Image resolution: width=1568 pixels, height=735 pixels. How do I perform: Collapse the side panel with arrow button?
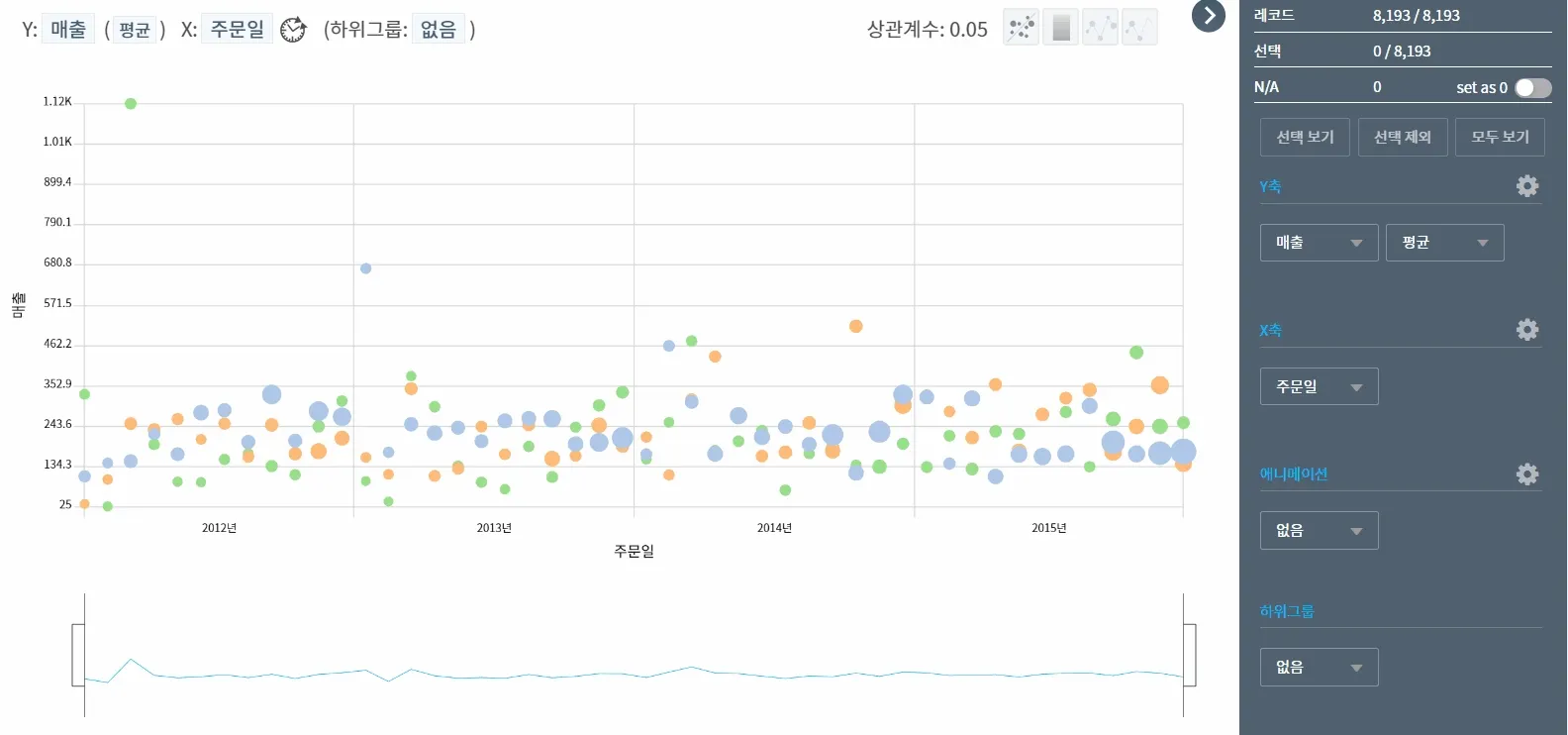click(x=1209, y=16)
